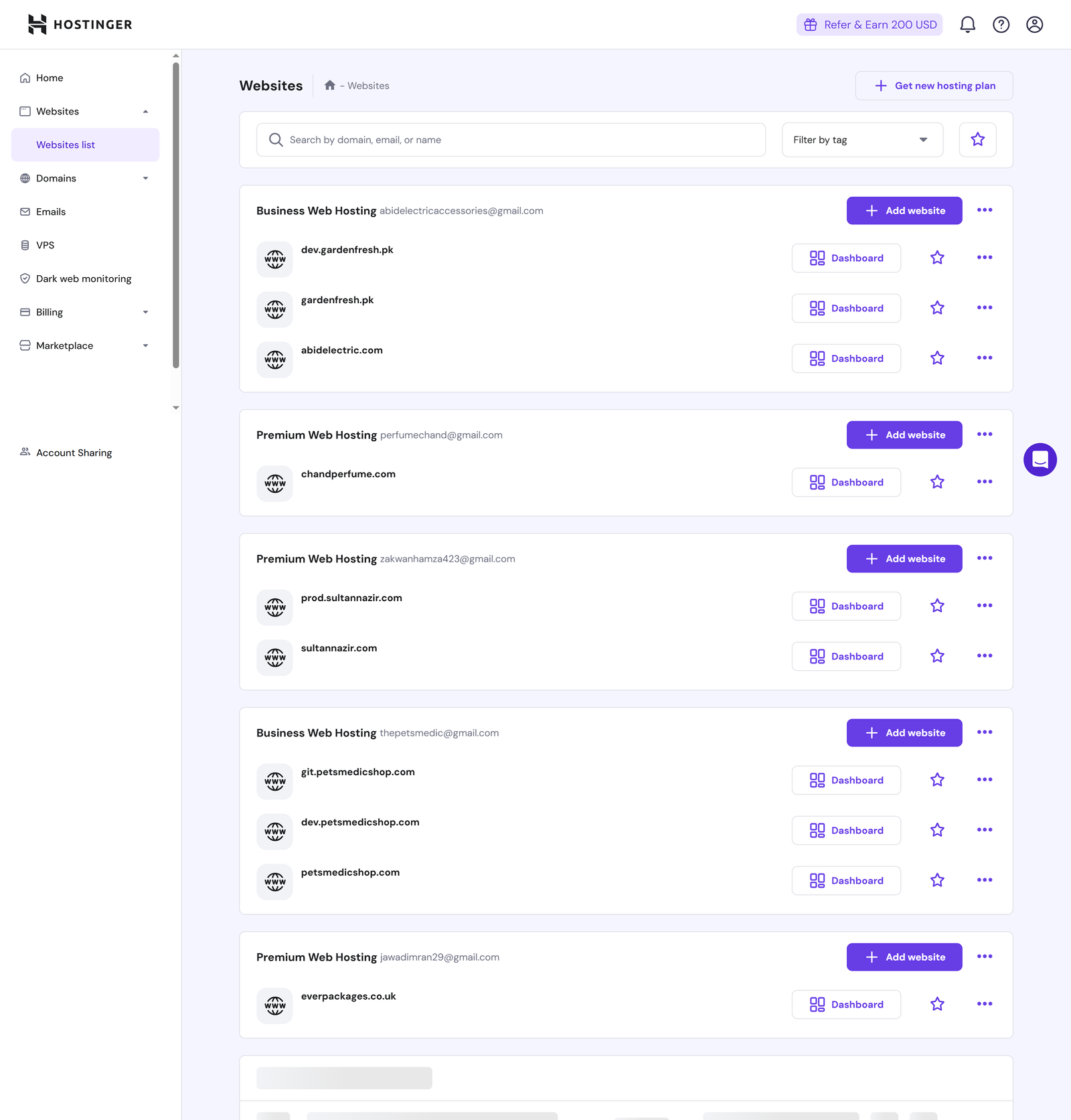Open the notifications bell
This screenshot has width=1071, height=1120.
[967, 25]
